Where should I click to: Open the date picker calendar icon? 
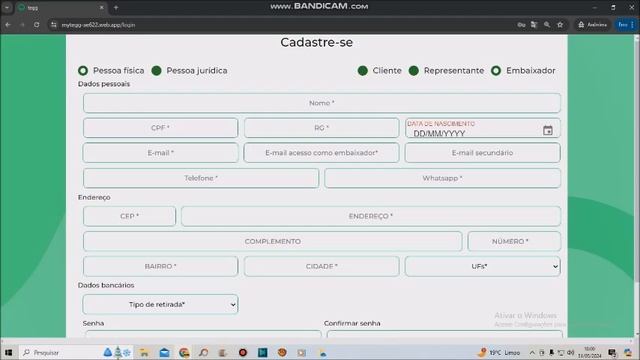(x=548, y=130)
